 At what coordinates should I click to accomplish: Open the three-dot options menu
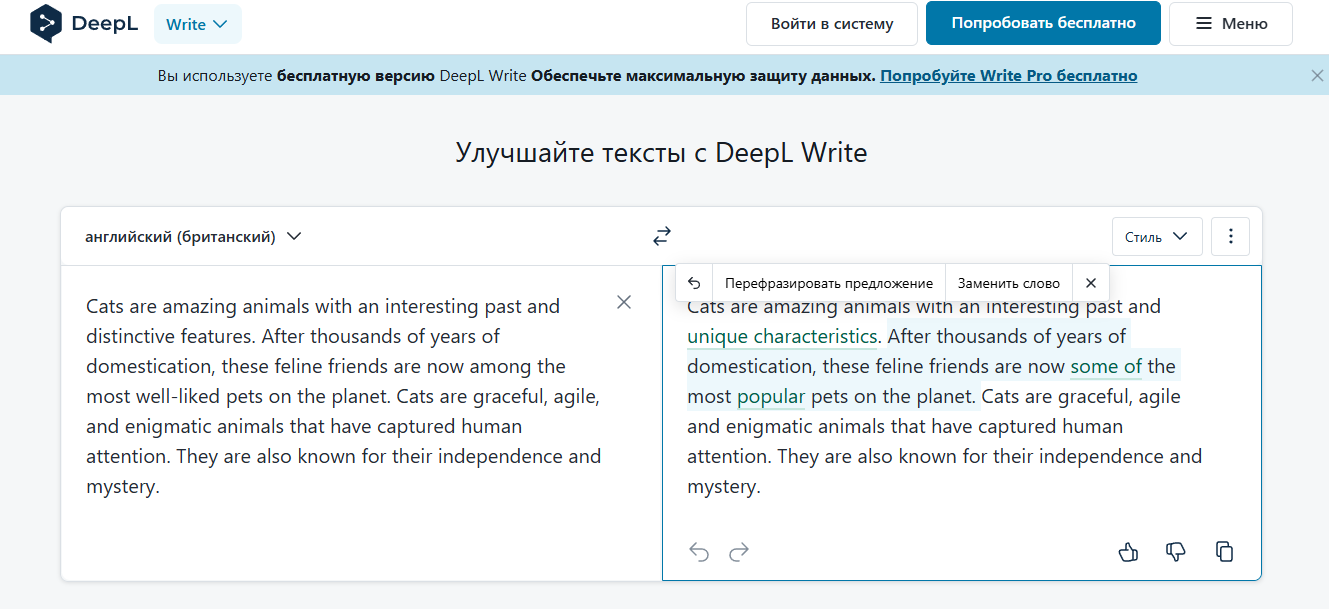(1231, 237)
